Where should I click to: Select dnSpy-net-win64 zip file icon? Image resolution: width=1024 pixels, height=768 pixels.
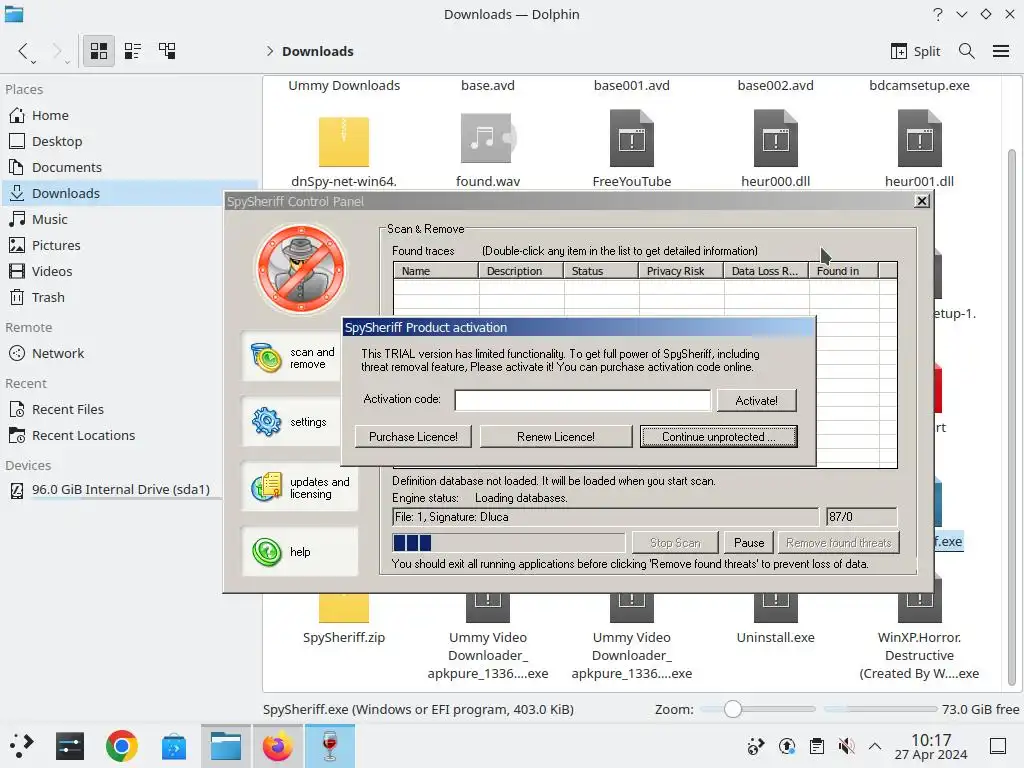click(x=344, y=141)
